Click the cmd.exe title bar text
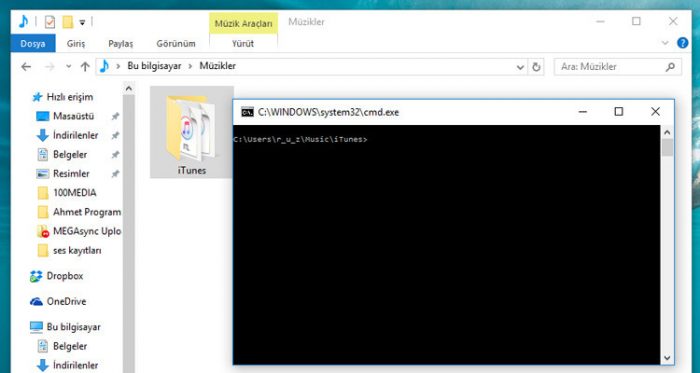700x373 pixels. (329, 112)
